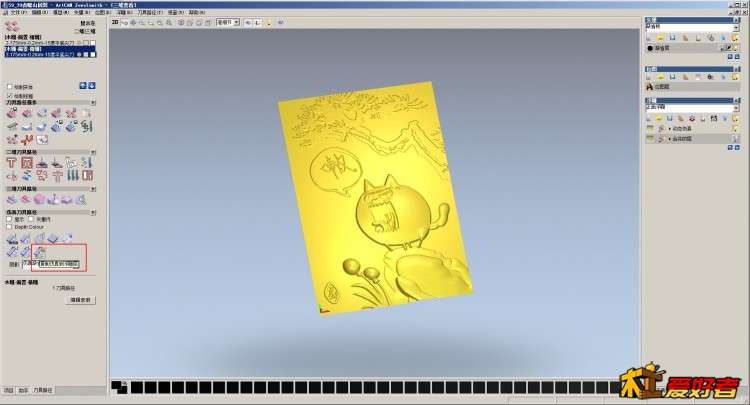The width and height of the screenshot is (750, 405).
Task: Toggle first unselected toolpath's 2D visibility checkbox
Action: tap(86, 43)
